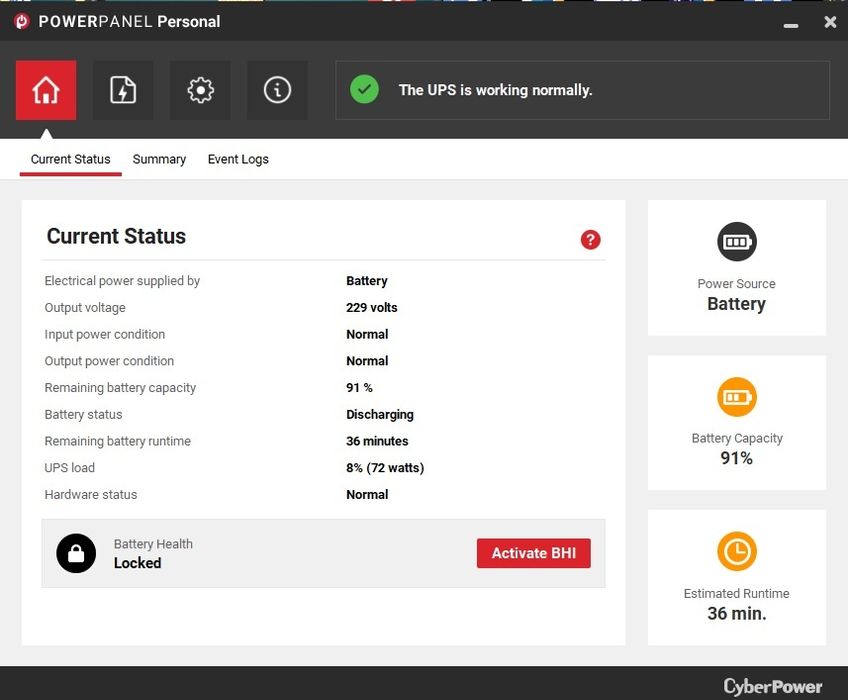
Task: Close the PowerPanel Personal window
Action: [830, 22]
